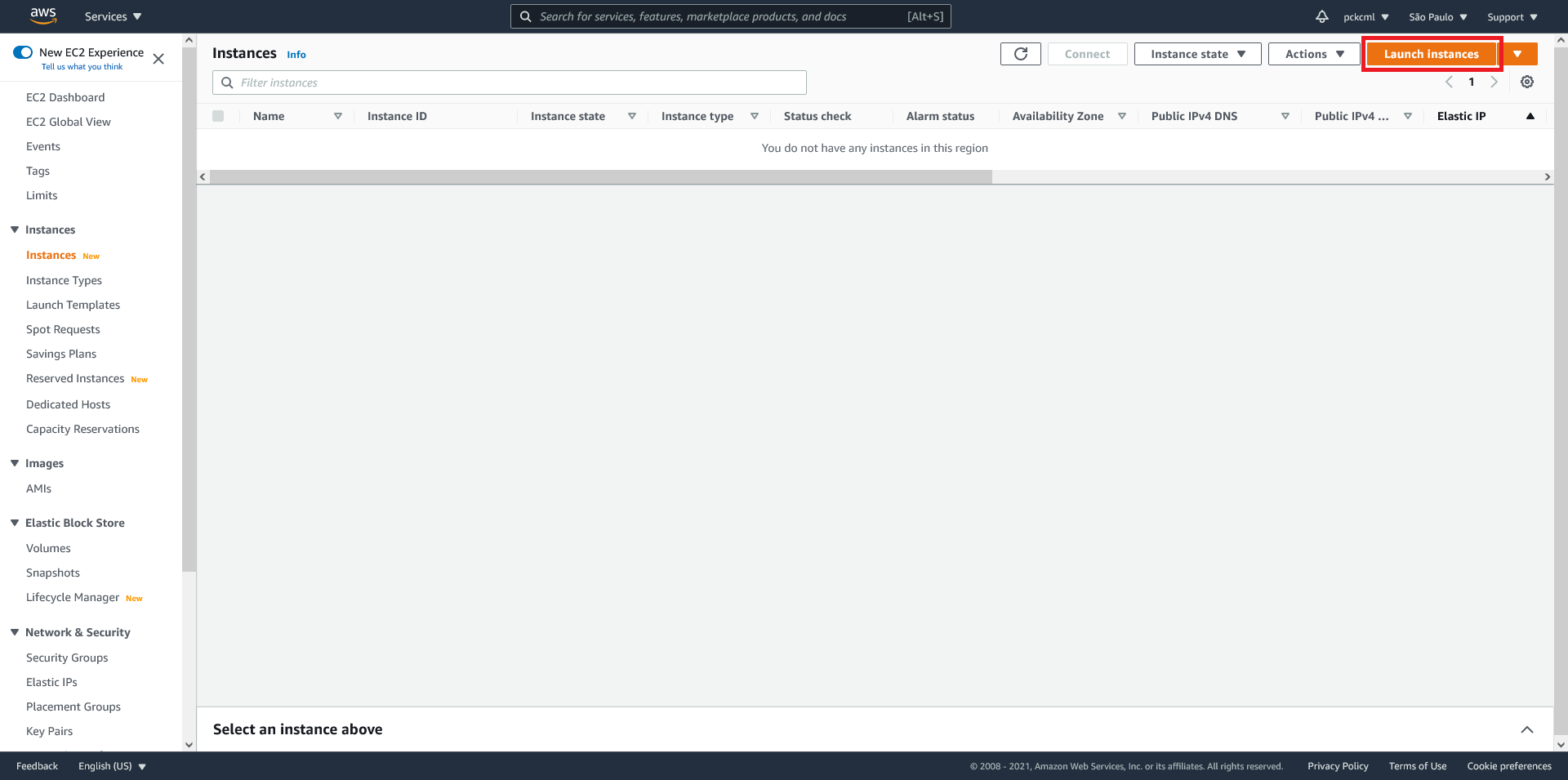Go to next page of instances
This screenshot has height=780, width=1568.
coord(1494,82)
